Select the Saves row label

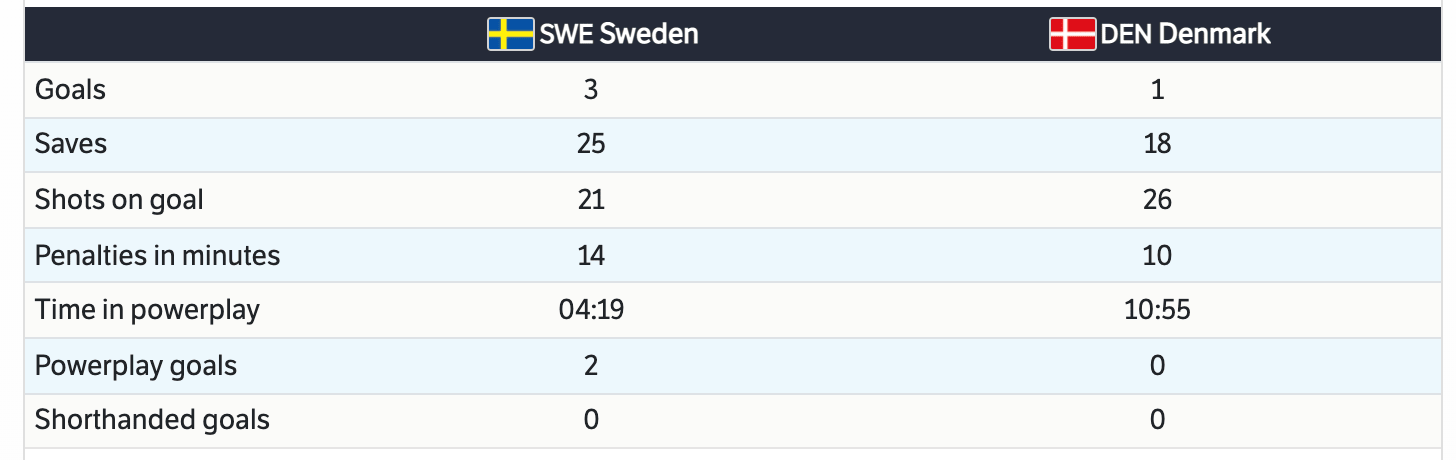tap(71, 144)
